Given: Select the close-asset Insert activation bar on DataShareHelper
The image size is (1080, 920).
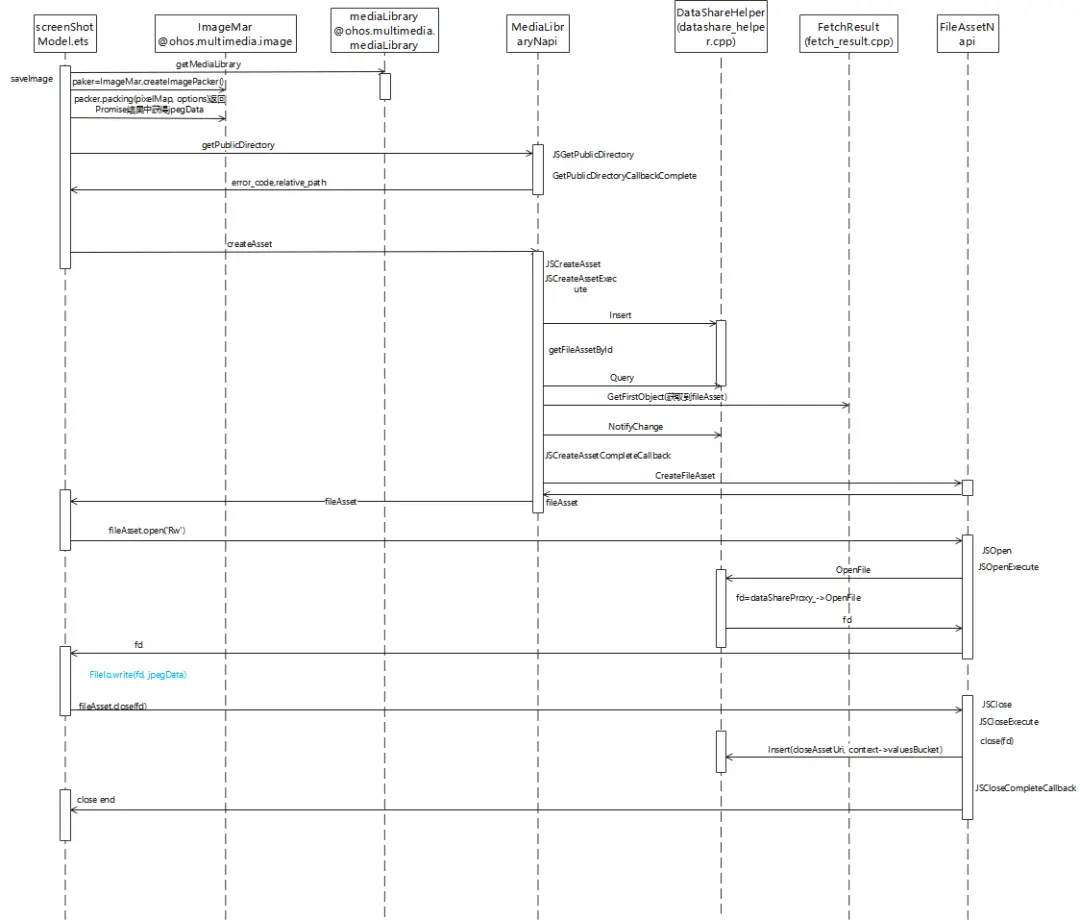Looking at the screenshot, I should point(721,752).
